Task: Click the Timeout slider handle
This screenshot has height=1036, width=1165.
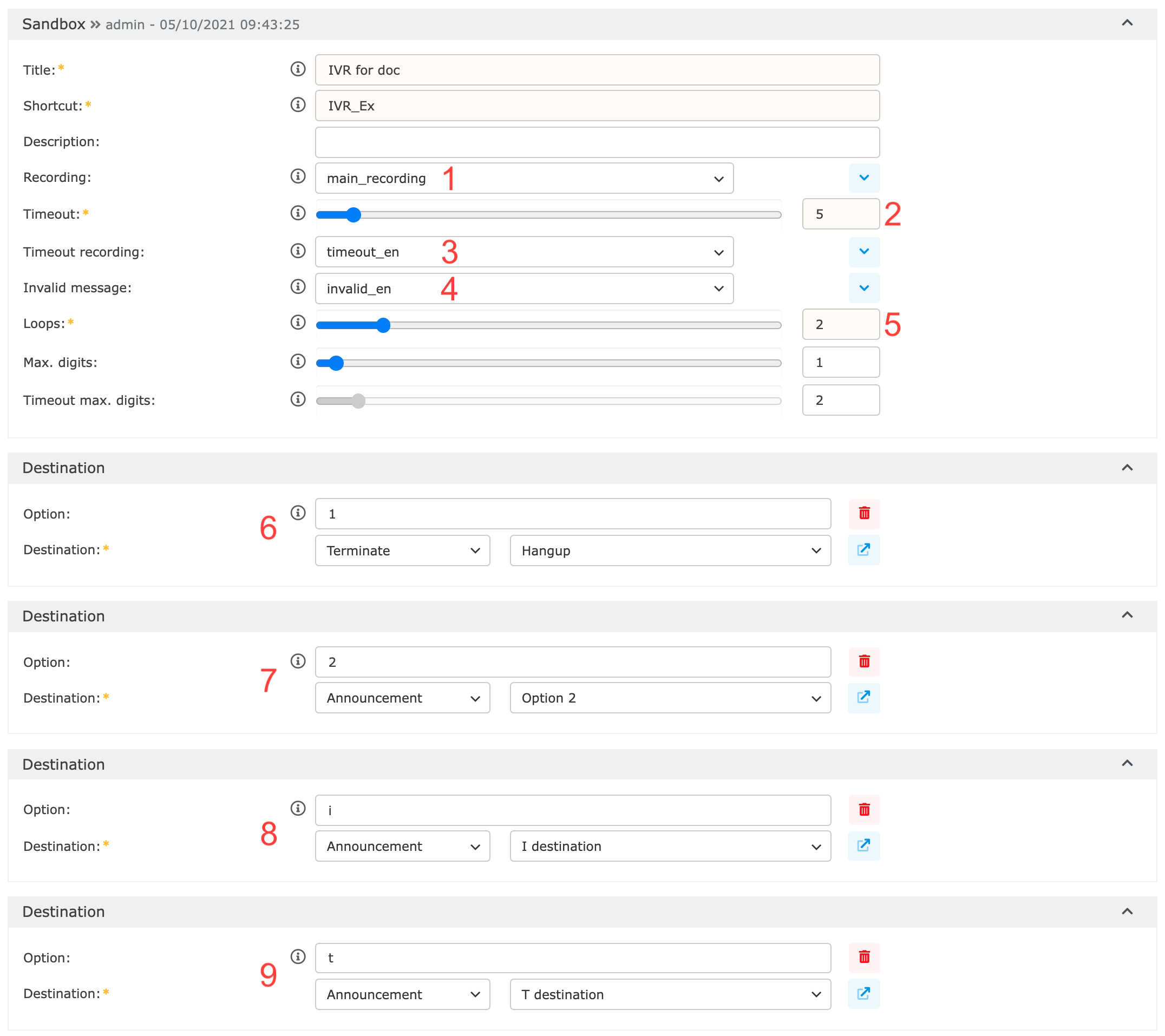Action: coord(354,214)
